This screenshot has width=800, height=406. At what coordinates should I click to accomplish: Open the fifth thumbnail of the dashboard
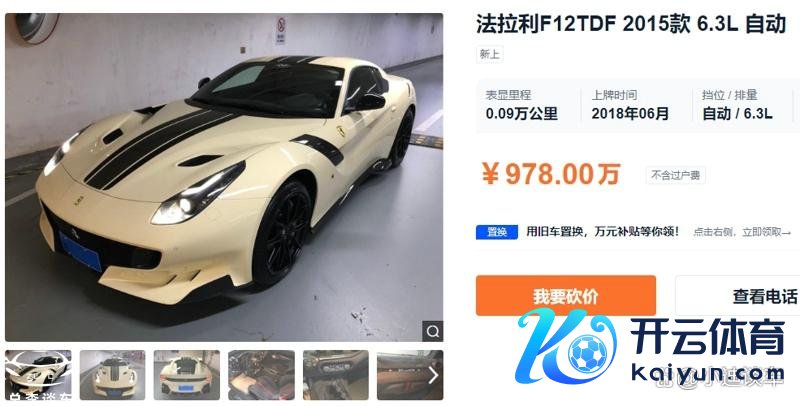[336, 375]
